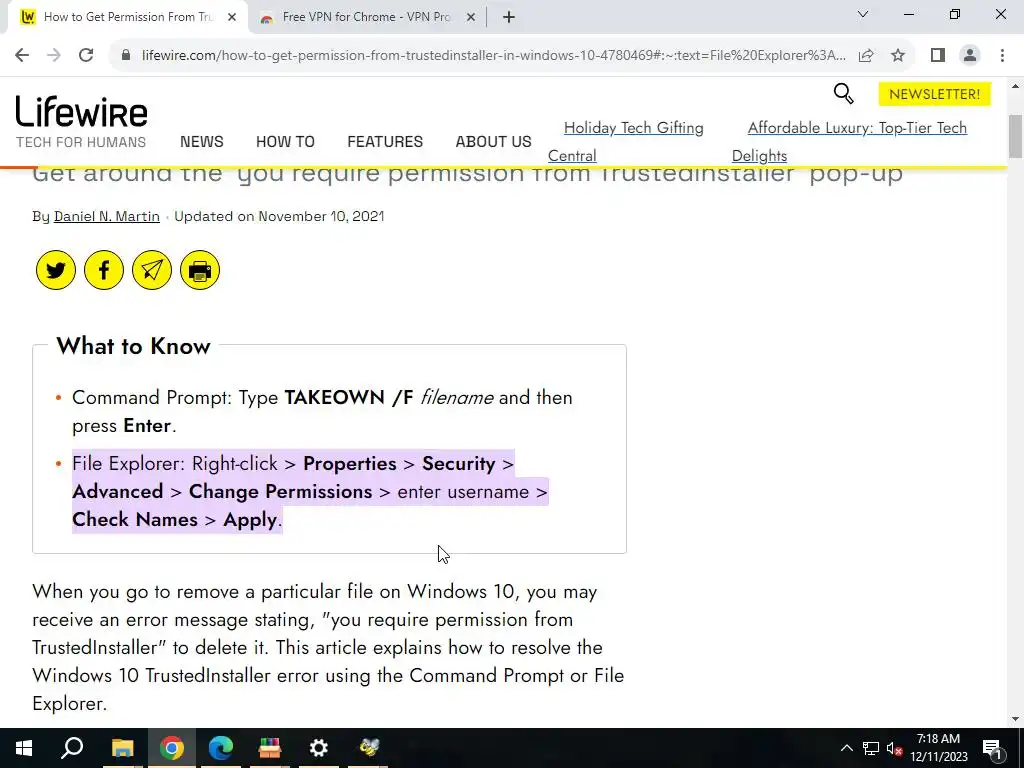Viewport: 1024px width, 768px height.
Task: Open notification center icon
Action: tap(992, 748)
